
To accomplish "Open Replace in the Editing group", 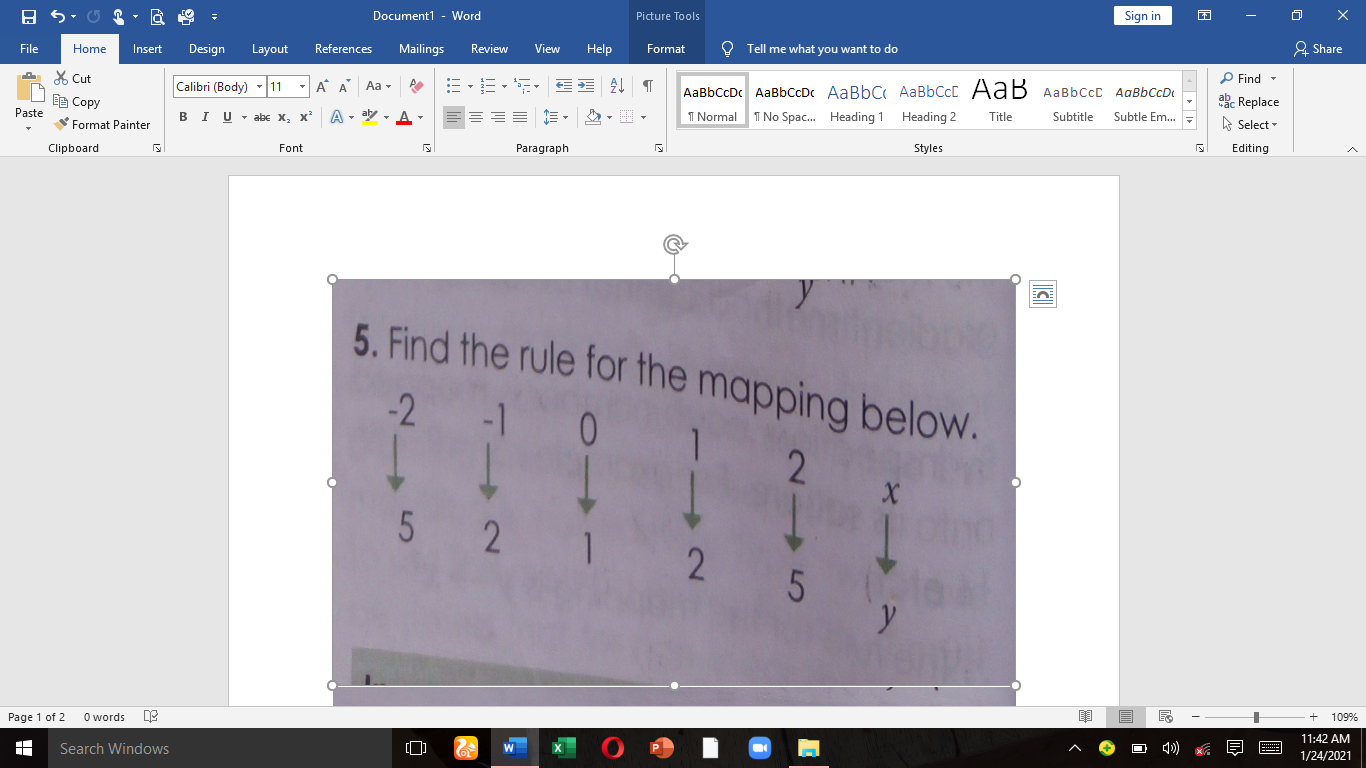I will tap(1252, 101).
